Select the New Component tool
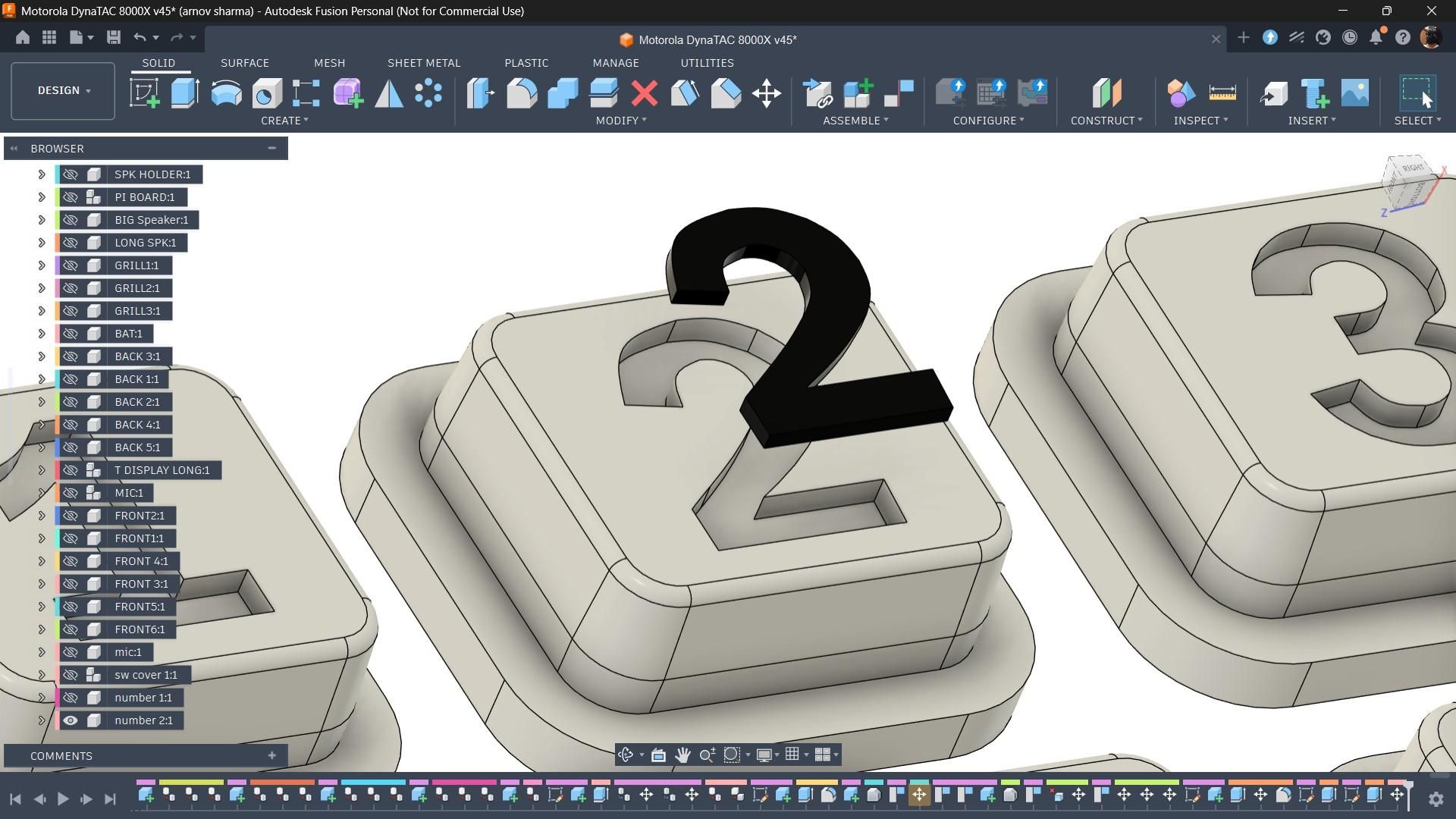Screen dimensions: 1456x819 coord(858,93)
